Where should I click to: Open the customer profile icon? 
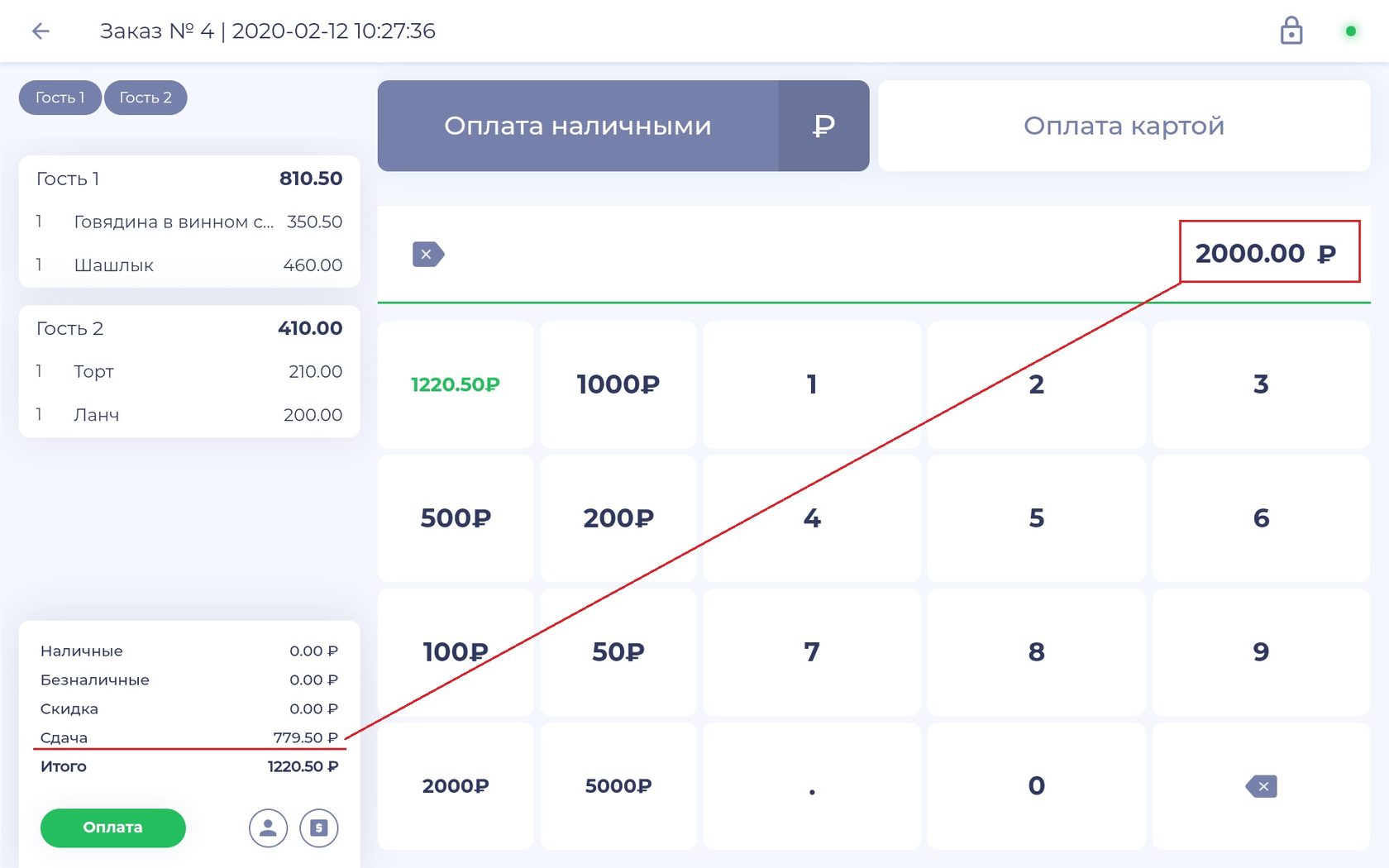268,827
